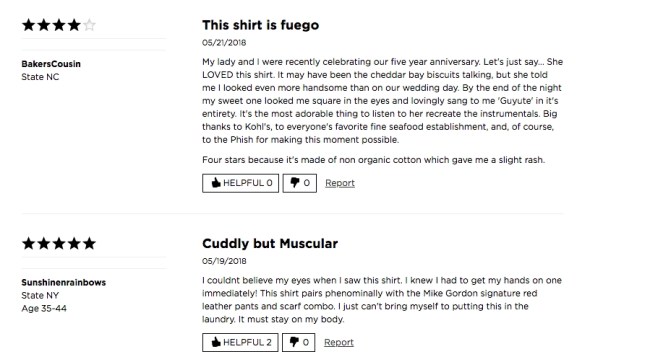Click thumbs-down icon on 'This shirt is fuego'
The width and height of the screenshot is (650, 362).
tap(295, 182)
